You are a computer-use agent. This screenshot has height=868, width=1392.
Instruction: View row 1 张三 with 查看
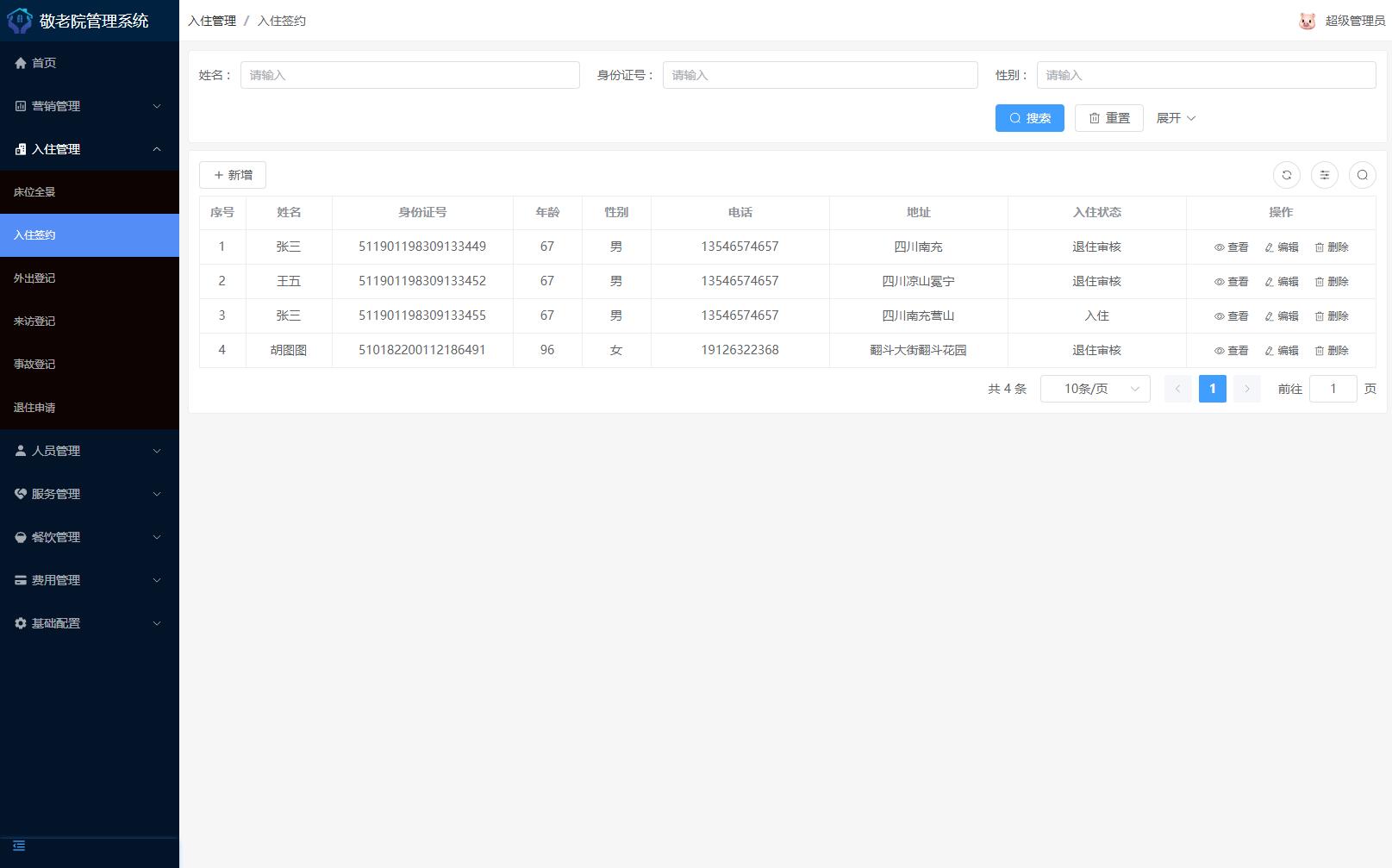click(x=1231, y=247)
